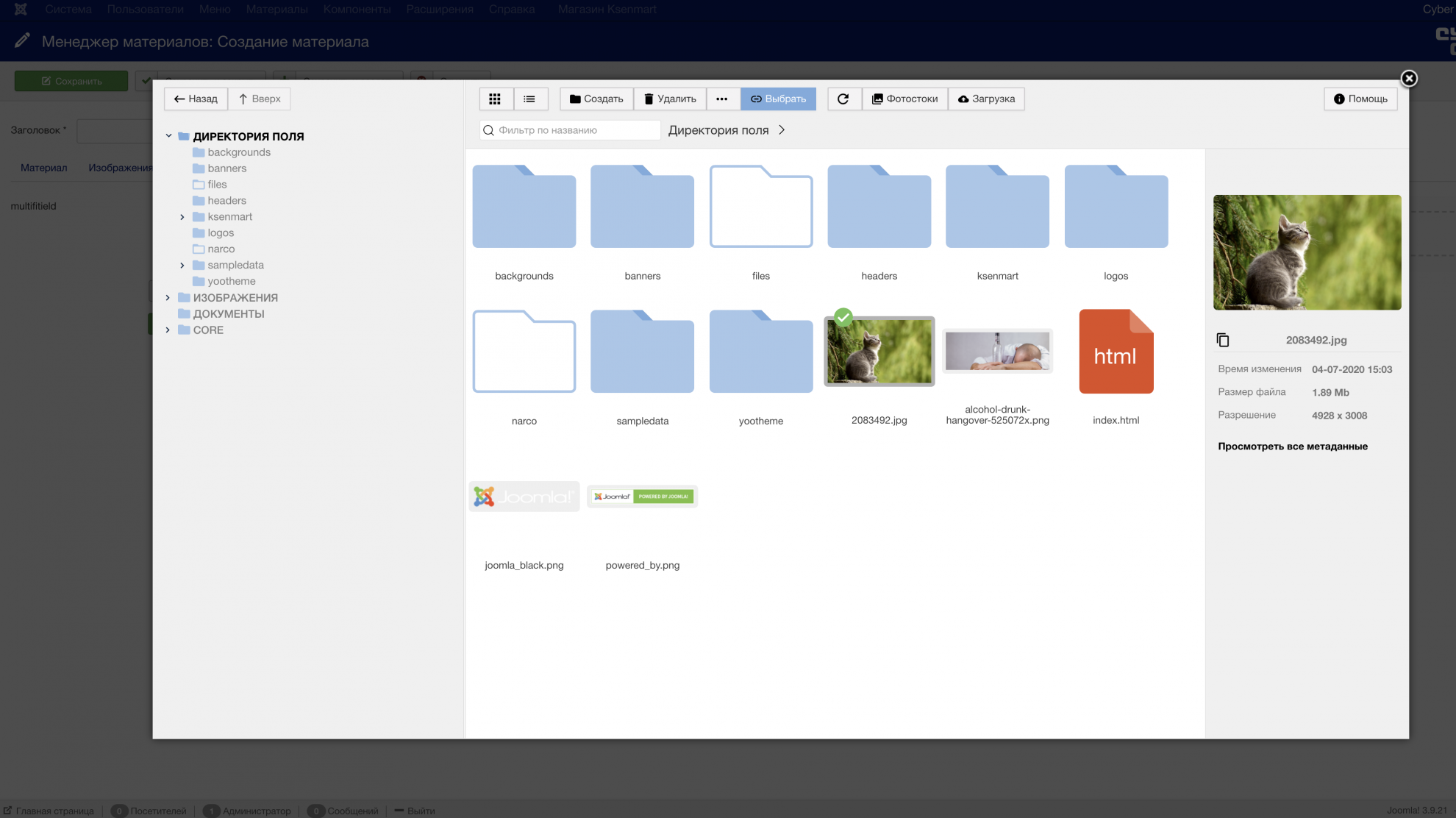This screenshot has height=818, width=1456.
Task: Open the more actions ellipsis menu
Action: (x=722, y=99)
